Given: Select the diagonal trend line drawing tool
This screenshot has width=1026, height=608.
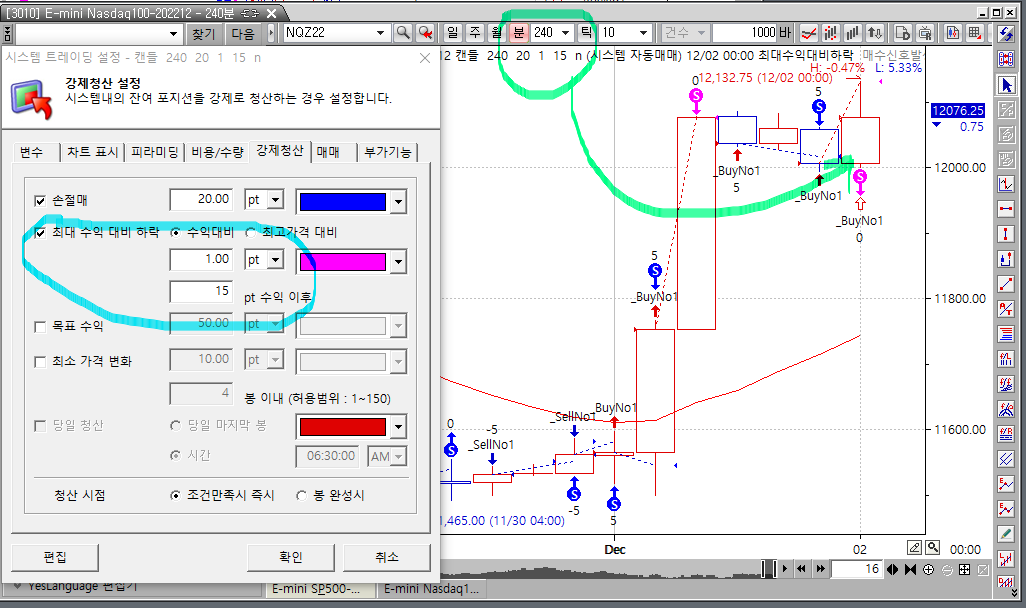Looking at the screenshot, I should [x=1005, y=283].
